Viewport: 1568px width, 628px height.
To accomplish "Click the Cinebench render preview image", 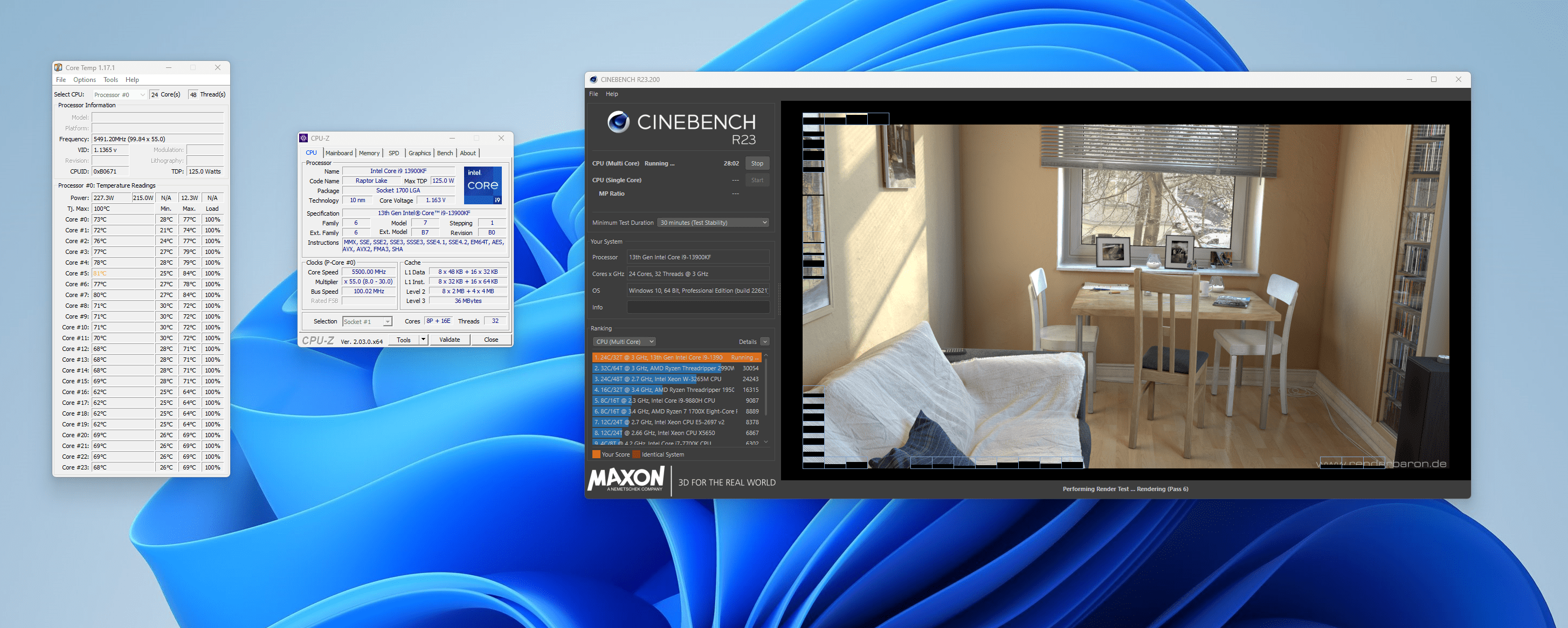I will coord(1125,291).
